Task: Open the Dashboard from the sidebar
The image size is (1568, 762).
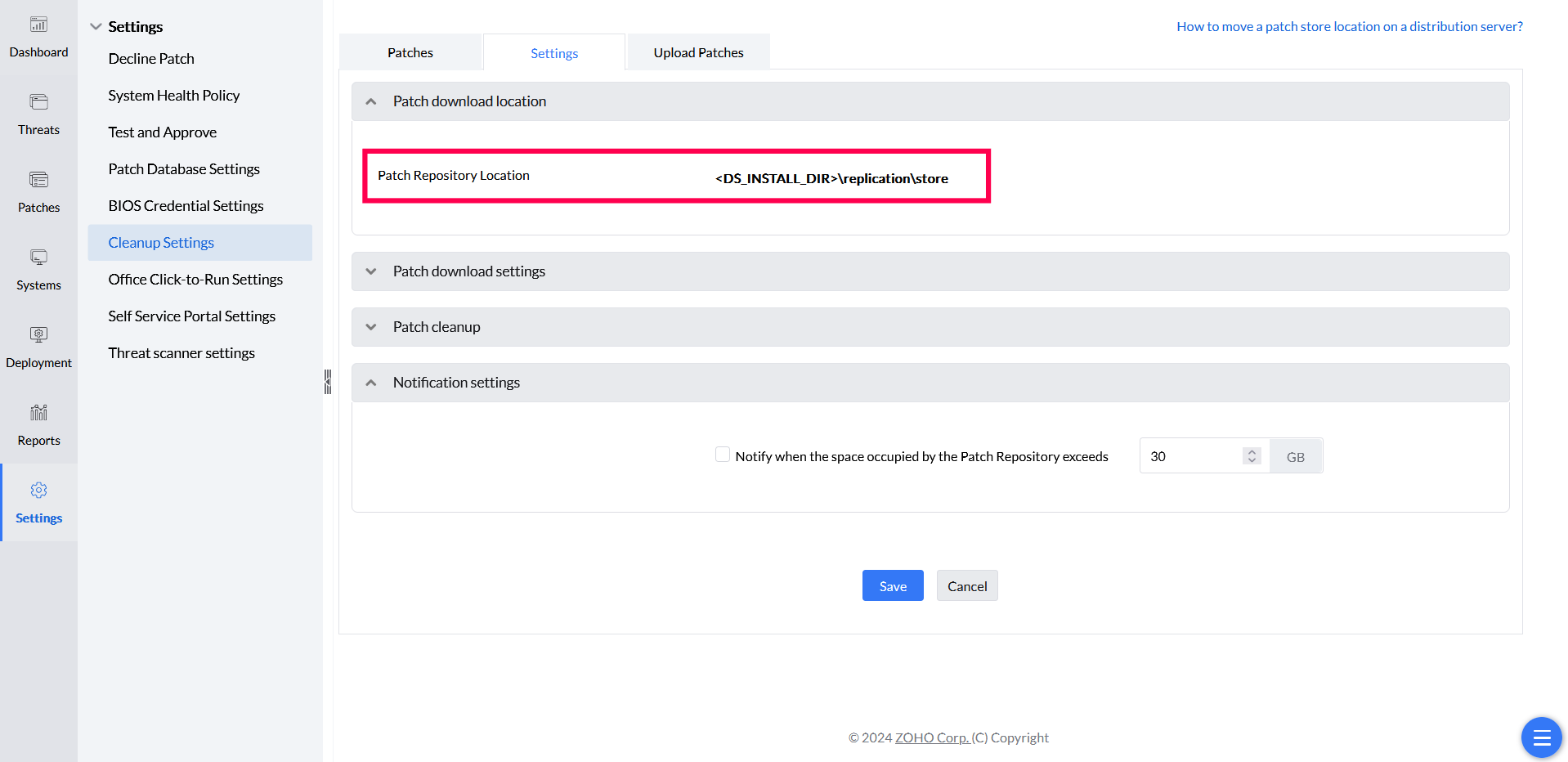Action: coord(38,37)
